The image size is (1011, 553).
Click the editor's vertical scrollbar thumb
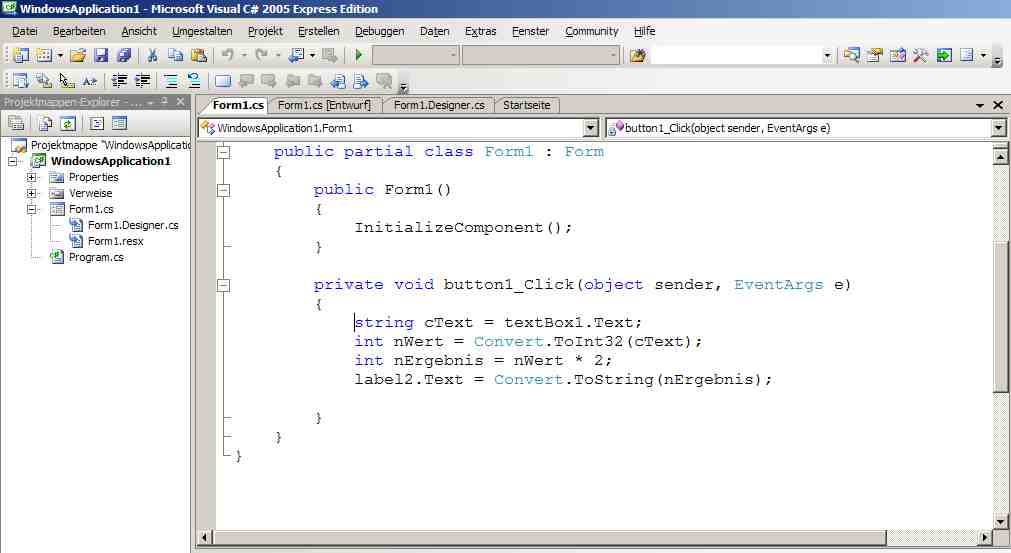click(1000, 316)
